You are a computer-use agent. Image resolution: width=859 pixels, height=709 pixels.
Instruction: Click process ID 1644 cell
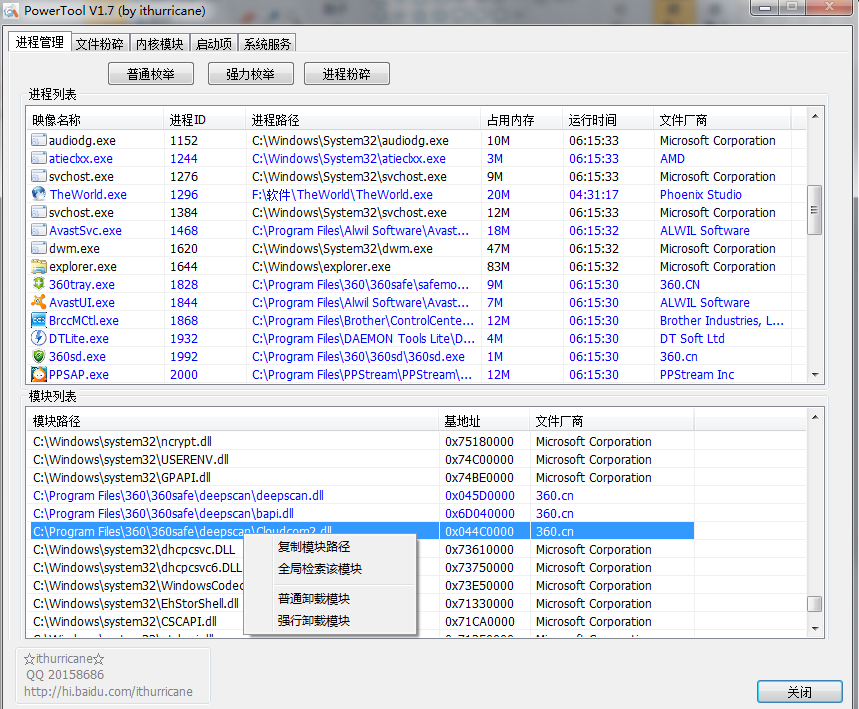click(184, 266)
